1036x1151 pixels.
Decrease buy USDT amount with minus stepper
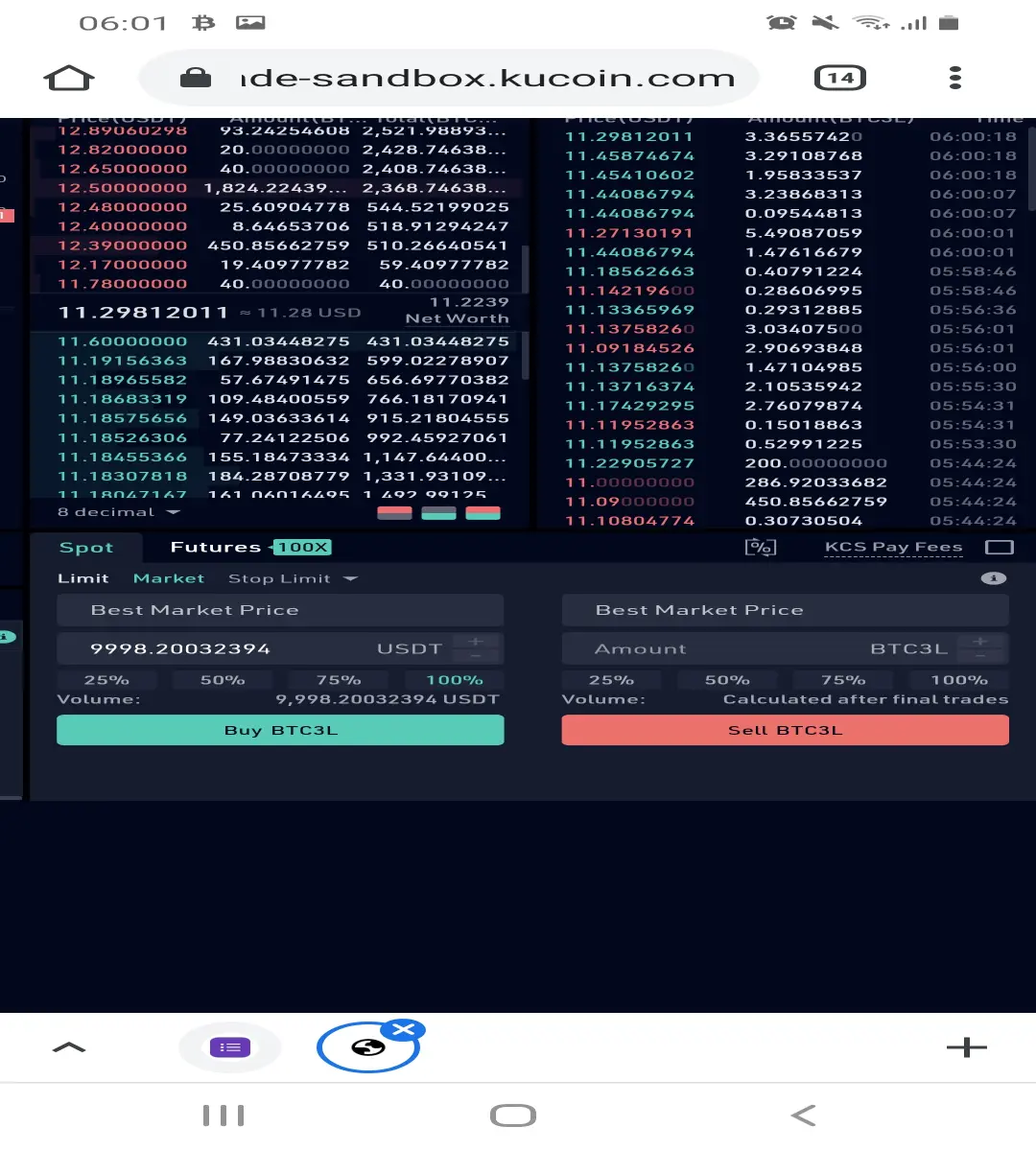click(476, 656)
